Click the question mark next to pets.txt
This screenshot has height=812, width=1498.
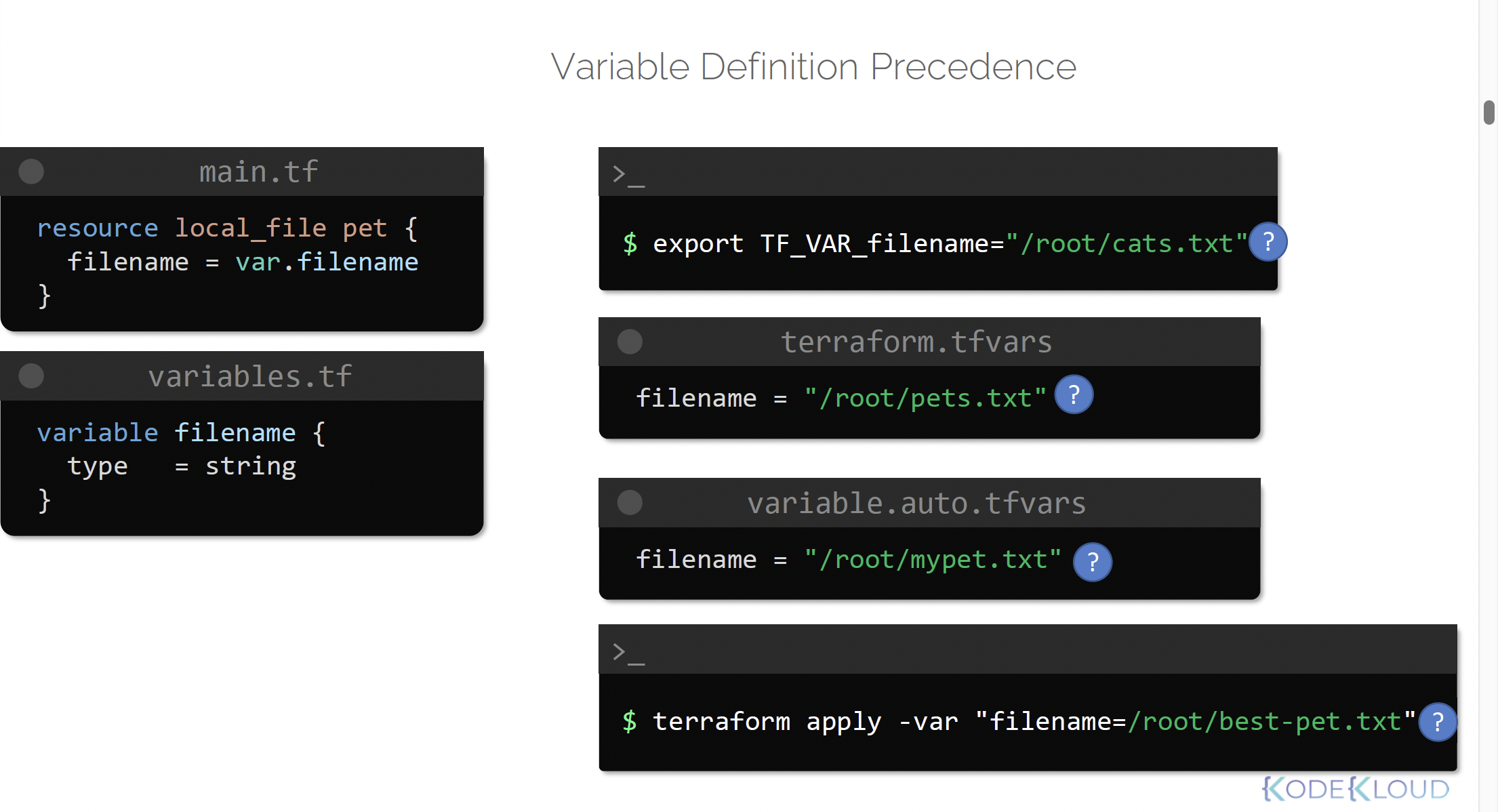click(x=1074, y=394)
